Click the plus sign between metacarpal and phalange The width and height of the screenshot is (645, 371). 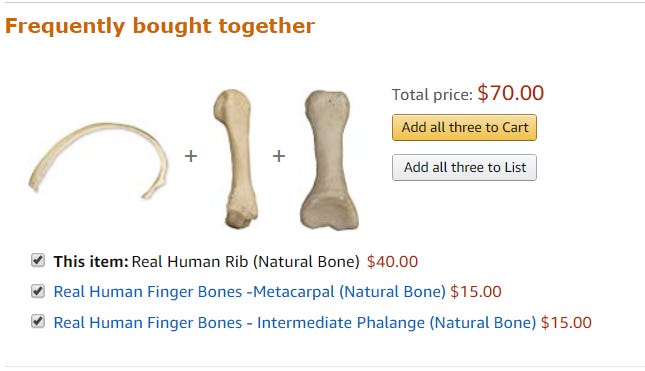pyautogui.click(x=279, y=156)
